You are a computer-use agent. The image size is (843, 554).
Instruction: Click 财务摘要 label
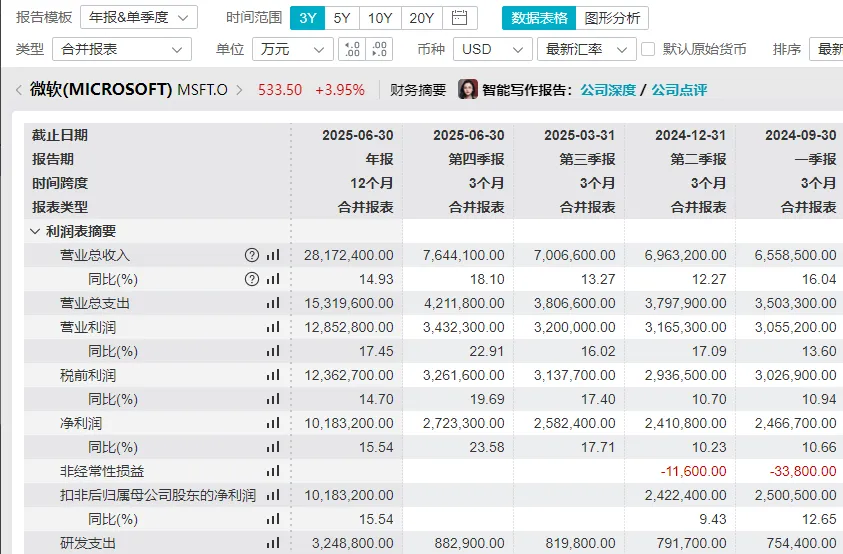pos(418,90)
